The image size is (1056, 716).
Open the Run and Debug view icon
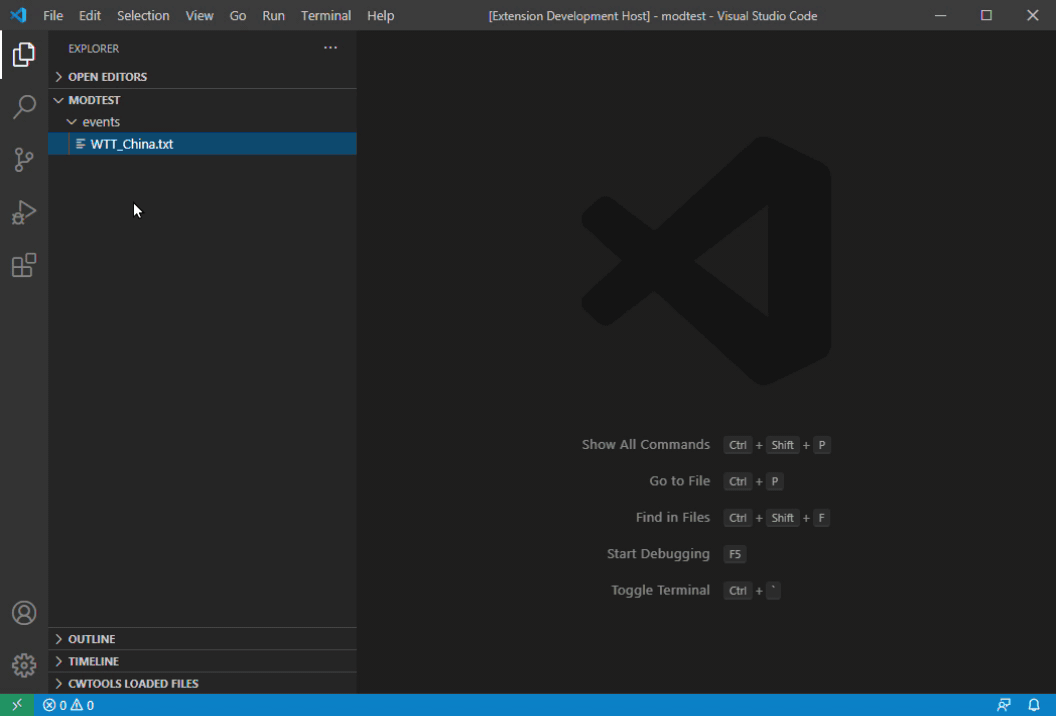[24, 212]
